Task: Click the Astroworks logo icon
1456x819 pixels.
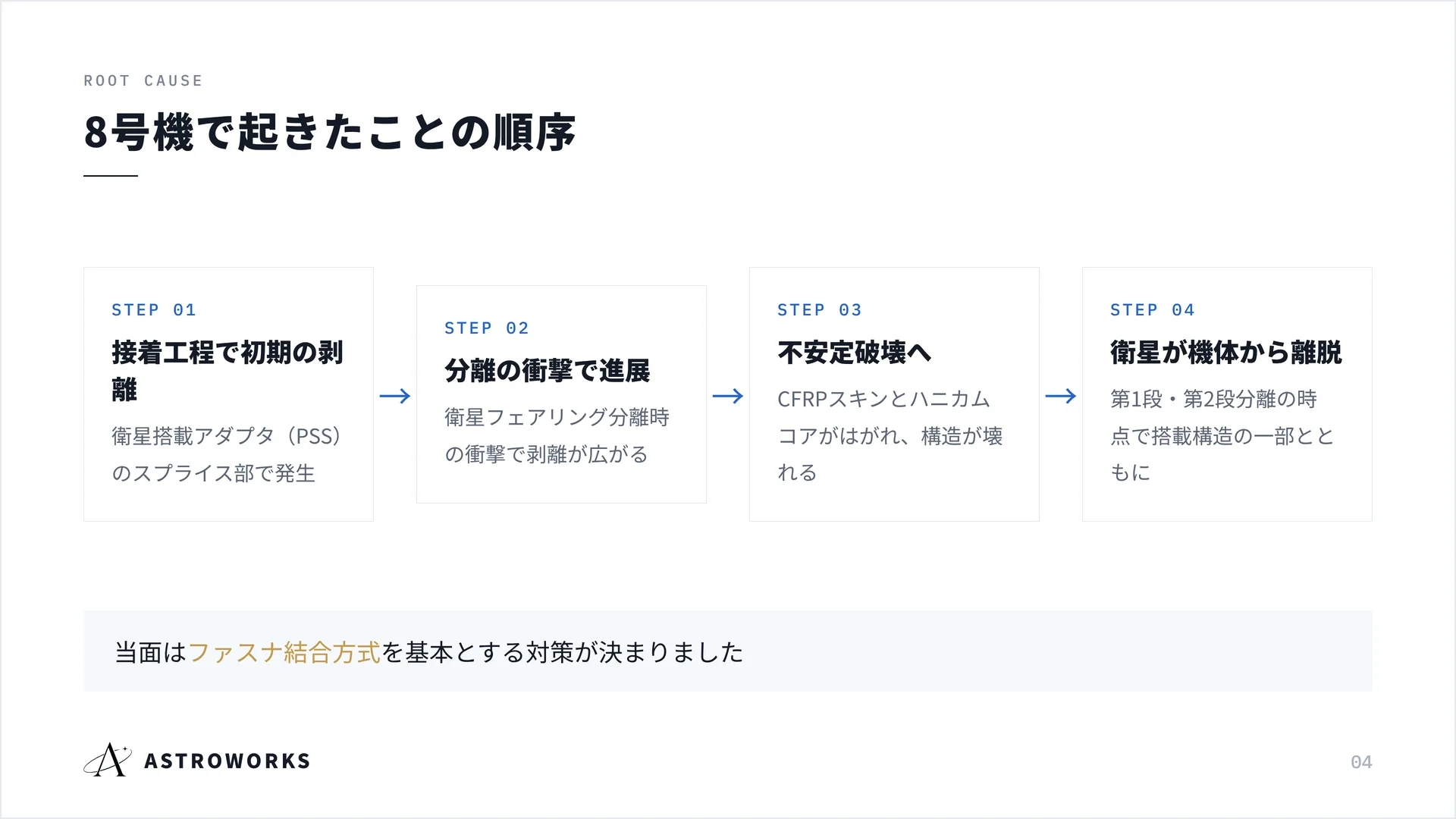Action: (108, 760)
